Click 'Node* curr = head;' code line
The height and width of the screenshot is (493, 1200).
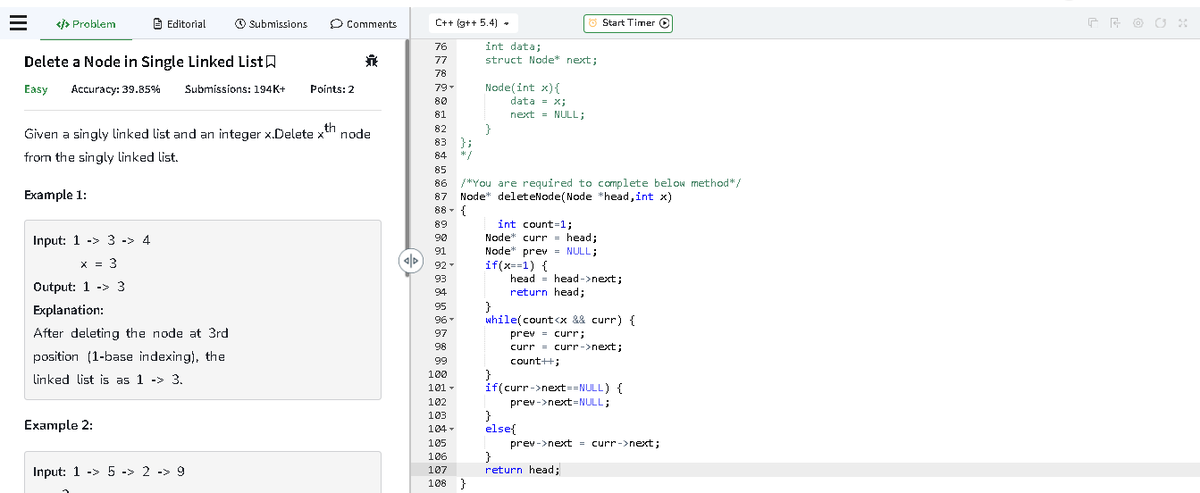point(541,238)
